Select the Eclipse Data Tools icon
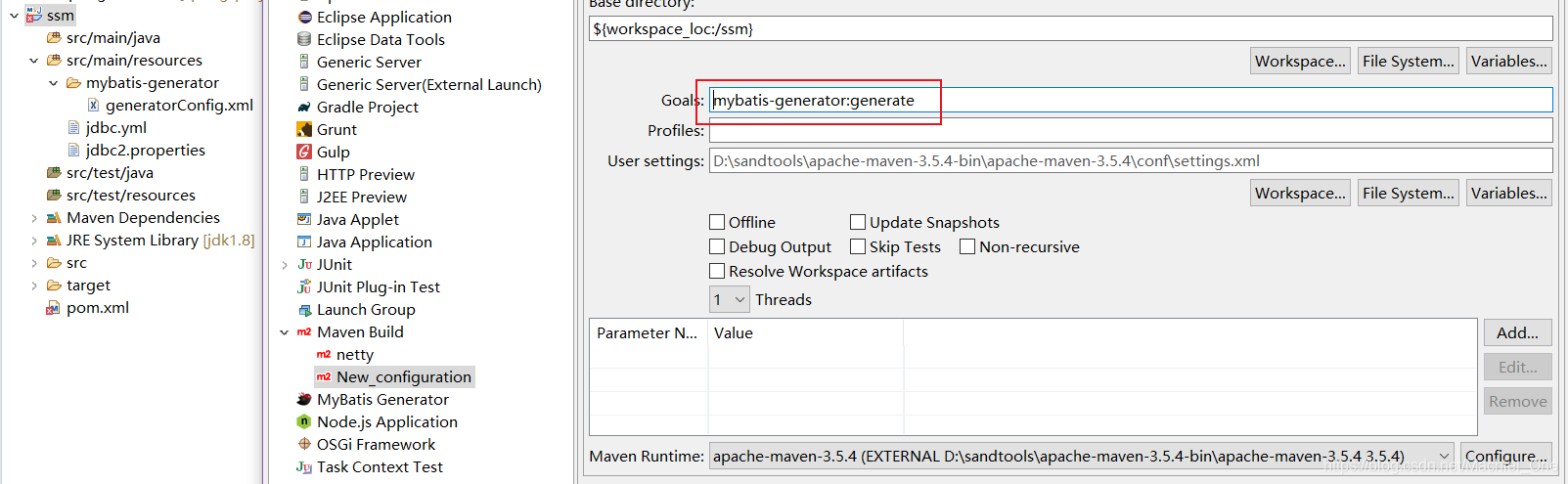Viewport: 1568px width, 484px height. tap(304, 40)
